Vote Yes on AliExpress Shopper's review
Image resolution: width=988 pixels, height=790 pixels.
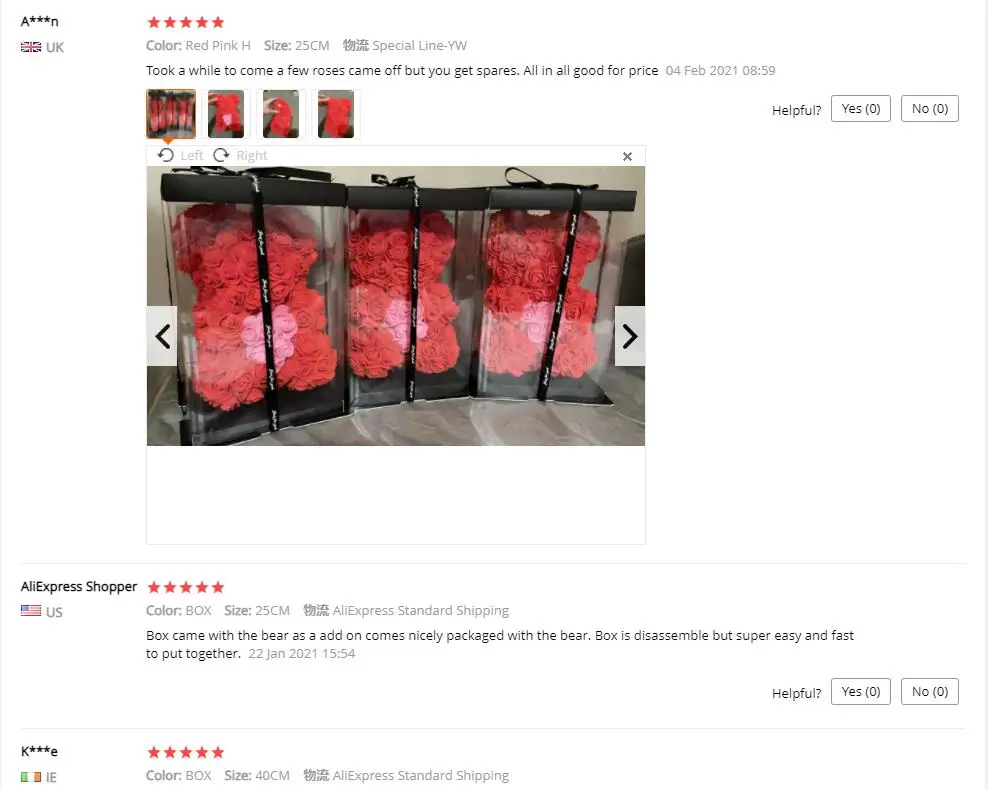pyautogui.click(x=861, y=691)
